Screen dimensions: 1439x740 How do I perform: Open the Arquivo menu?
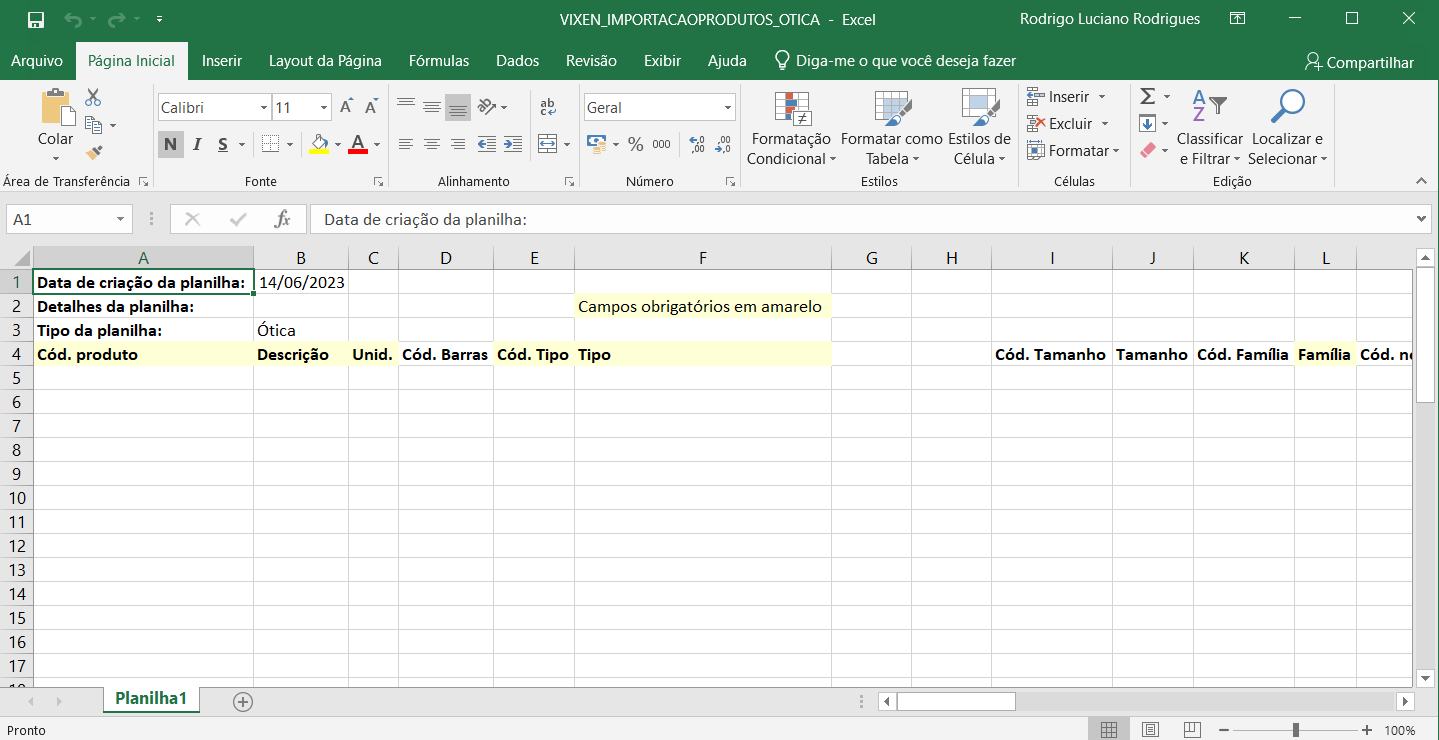[37, 61]
